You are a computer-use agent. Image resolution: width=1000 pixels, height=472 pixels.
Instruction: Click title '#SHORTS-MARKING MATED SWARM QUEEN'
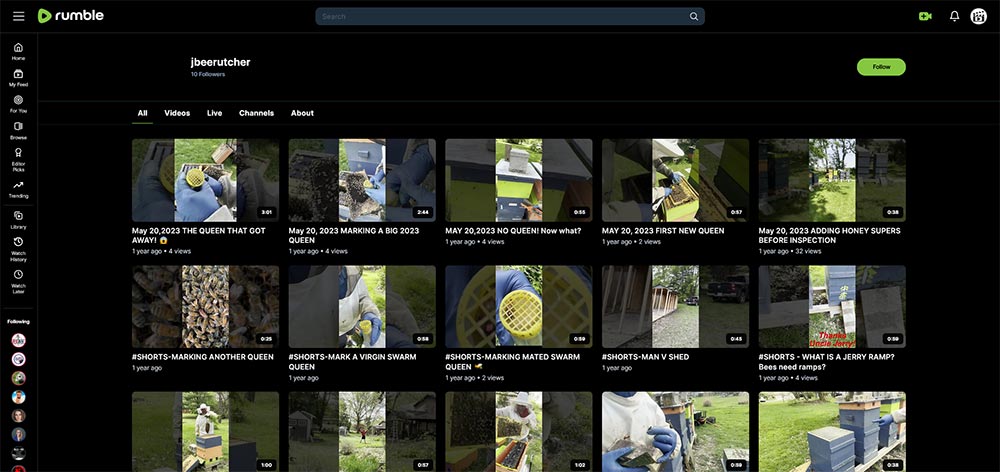click(x=513, y=362)
